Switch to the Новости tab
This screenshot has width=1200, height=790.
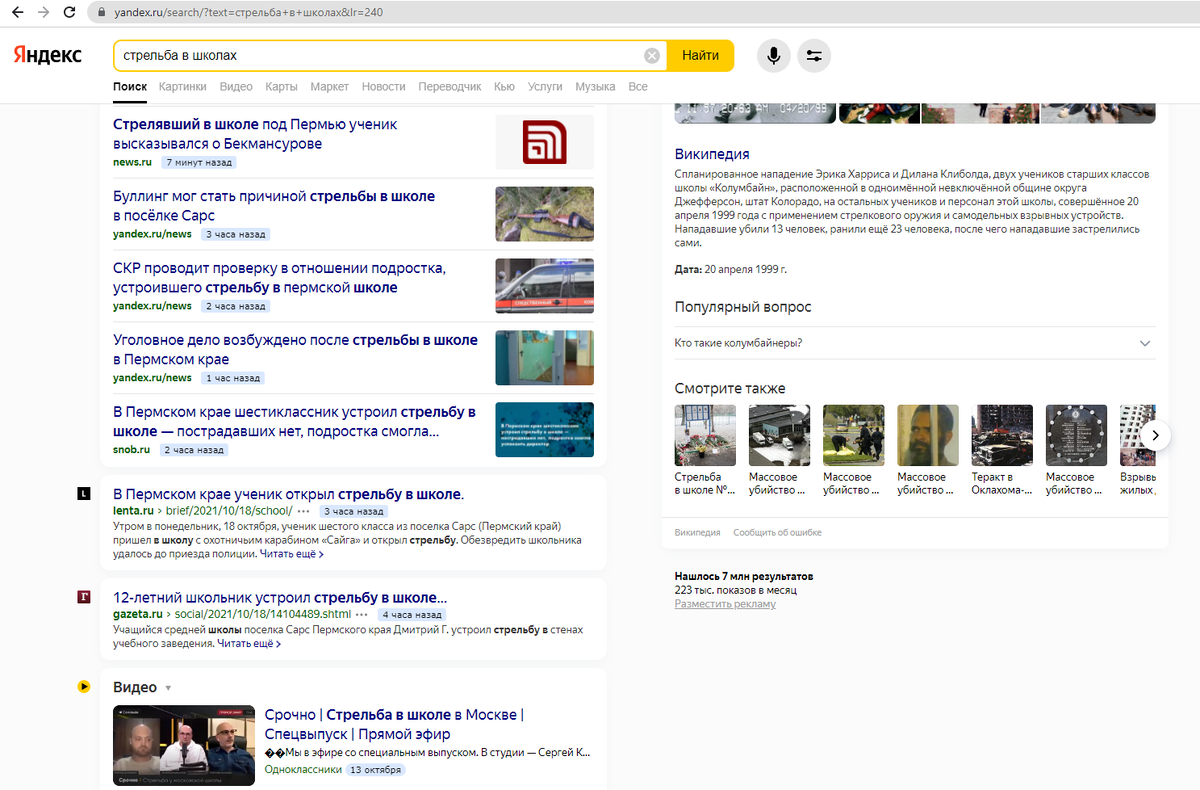383,87
